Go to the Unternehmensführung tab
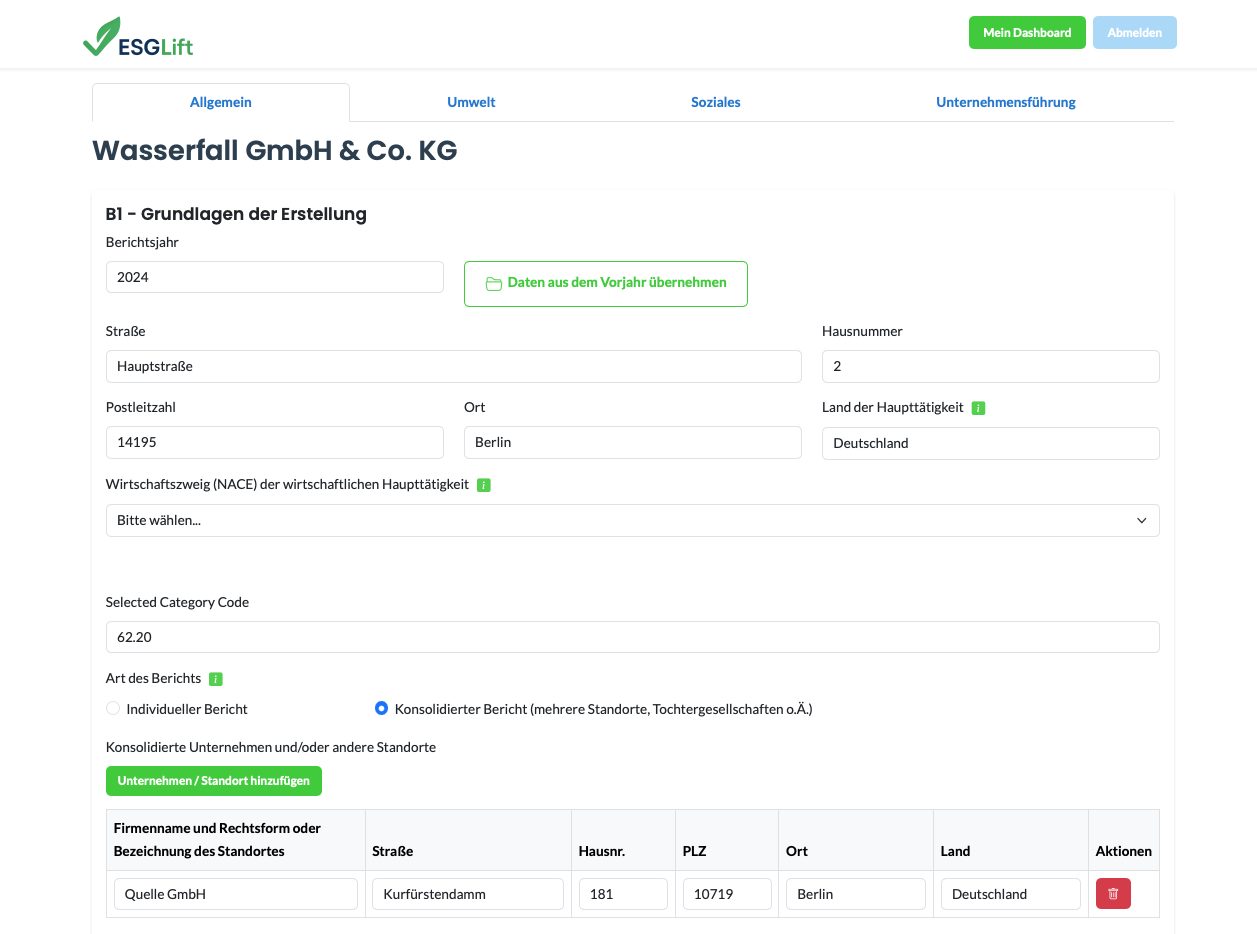 pyautogui.click(x=1005, y=102)
